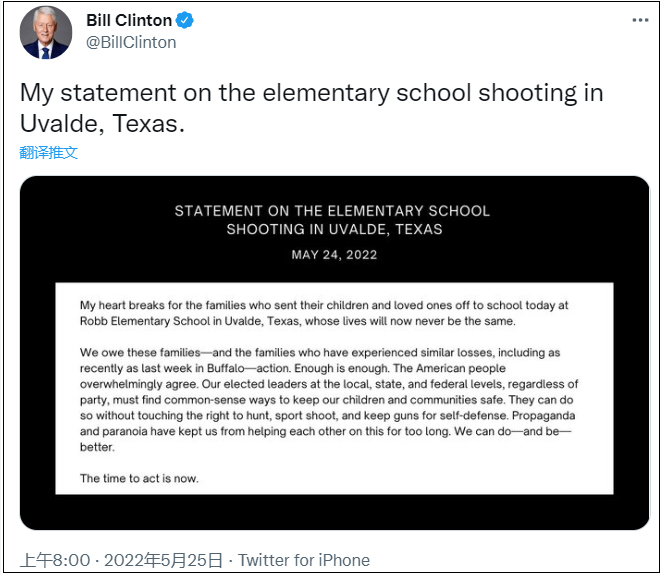Click the 2022年5月25日 tweet date

pos(164,560)
